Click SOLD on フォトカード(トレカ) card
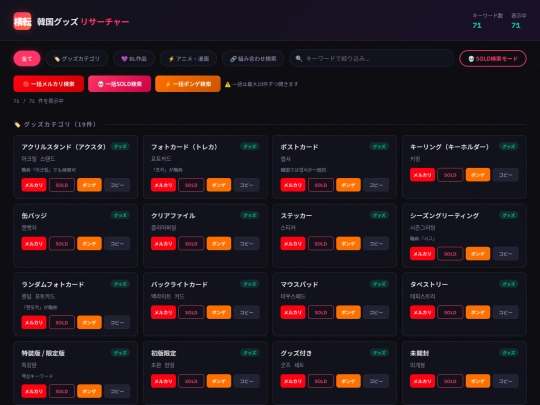540x405 pixels. pyautogui.click(x=191, y=185)
